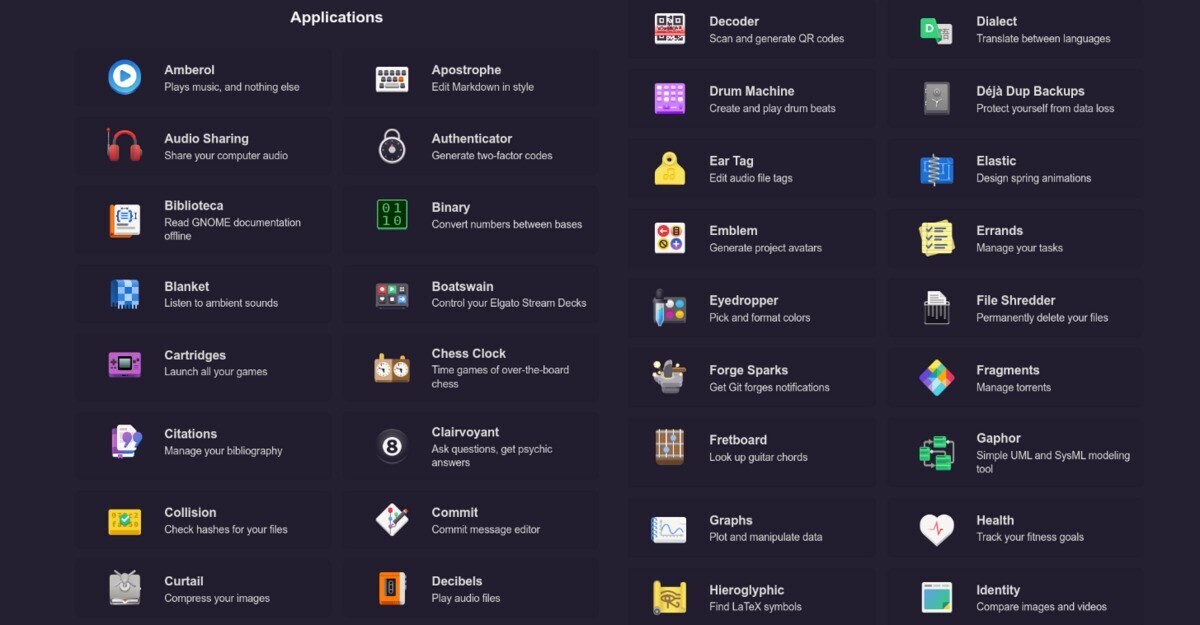This screenshot has width=1200, height=625.
Task: Select the Citations icon
Action: (125, 441)
